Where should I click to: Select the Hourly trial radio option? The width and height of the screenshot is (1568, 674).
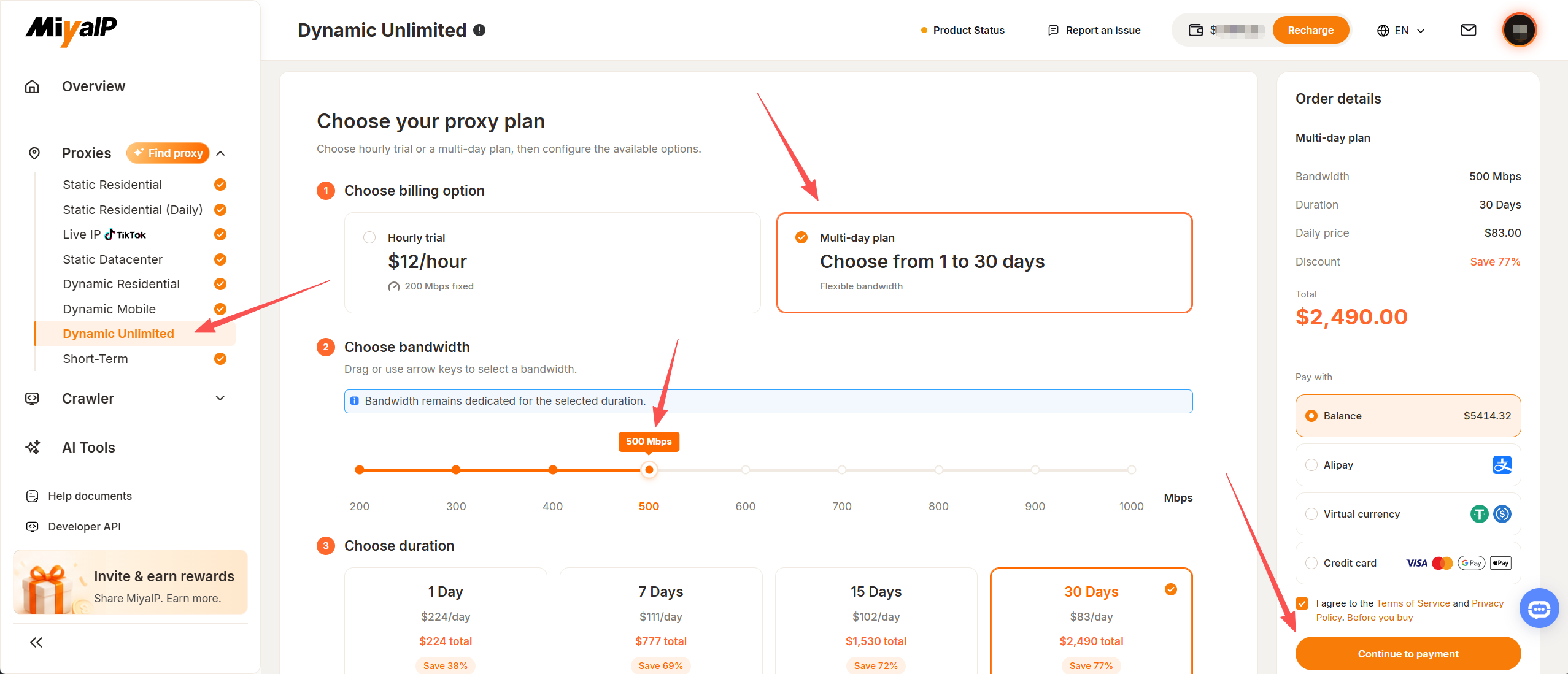(369, 237)
